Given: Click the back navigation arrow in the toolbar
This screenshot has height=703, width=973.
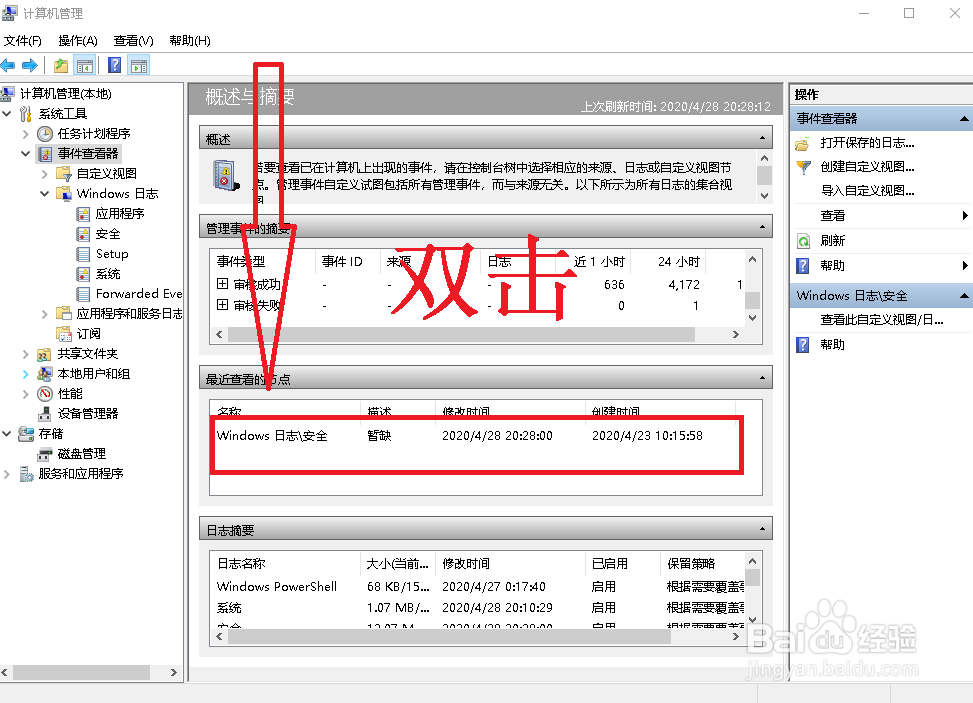Looking at the screenshot, I should [x=8, y=64].
